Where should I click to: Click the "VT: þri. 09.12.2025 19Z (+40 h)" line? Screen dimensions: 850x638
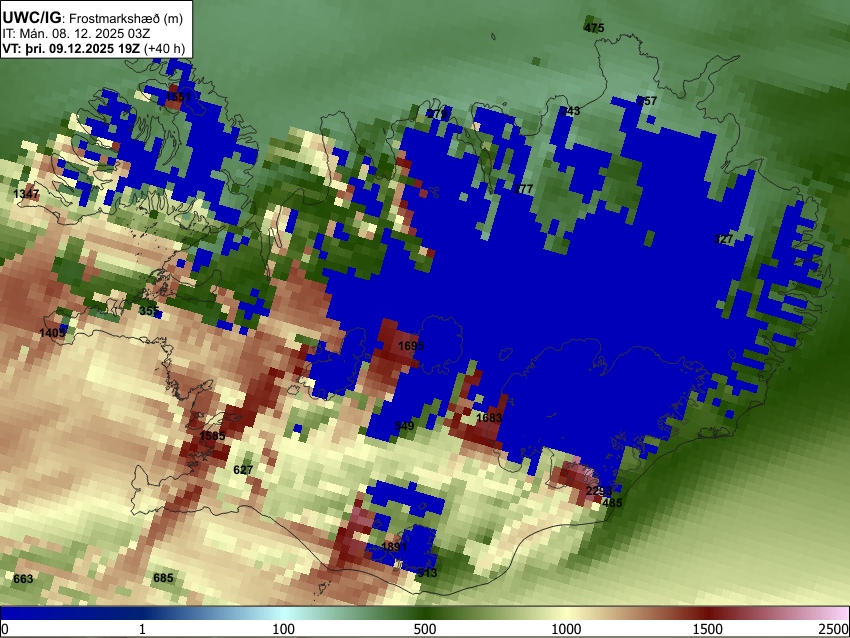94,48
